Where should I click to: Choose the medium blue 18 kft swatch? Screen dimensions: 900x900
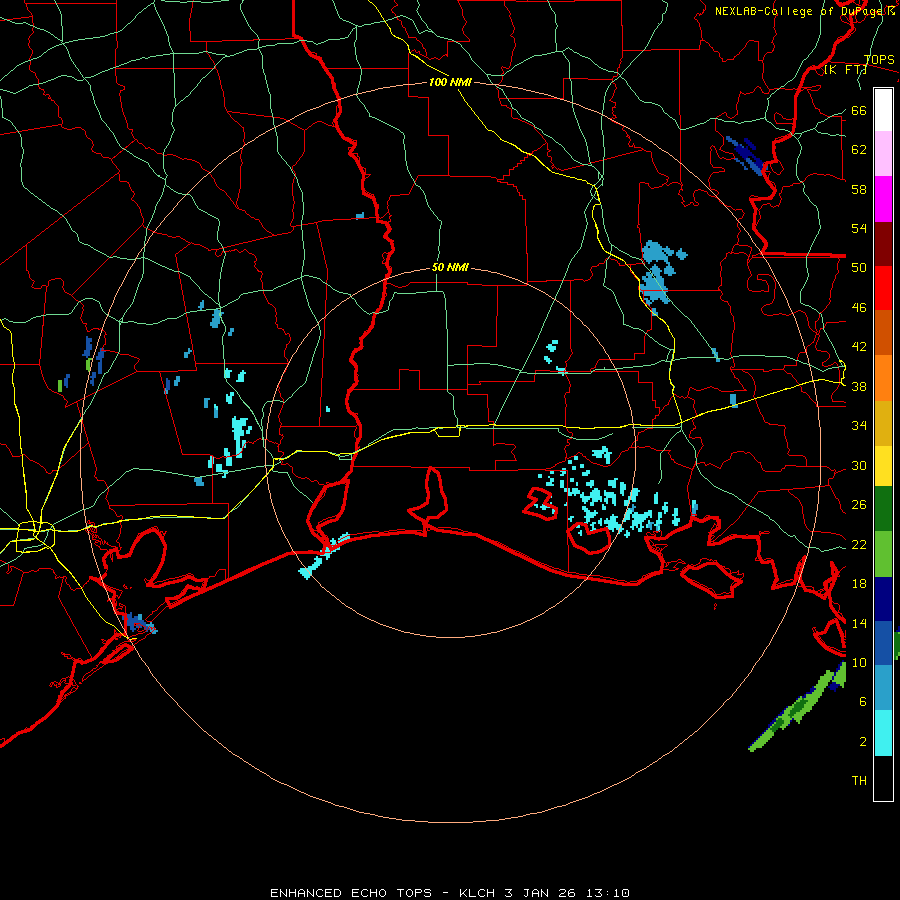pos(883,642)
